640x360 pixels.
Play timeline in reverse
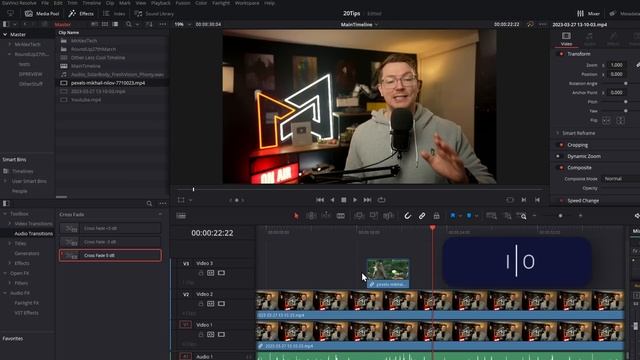(x=332, y=200)
